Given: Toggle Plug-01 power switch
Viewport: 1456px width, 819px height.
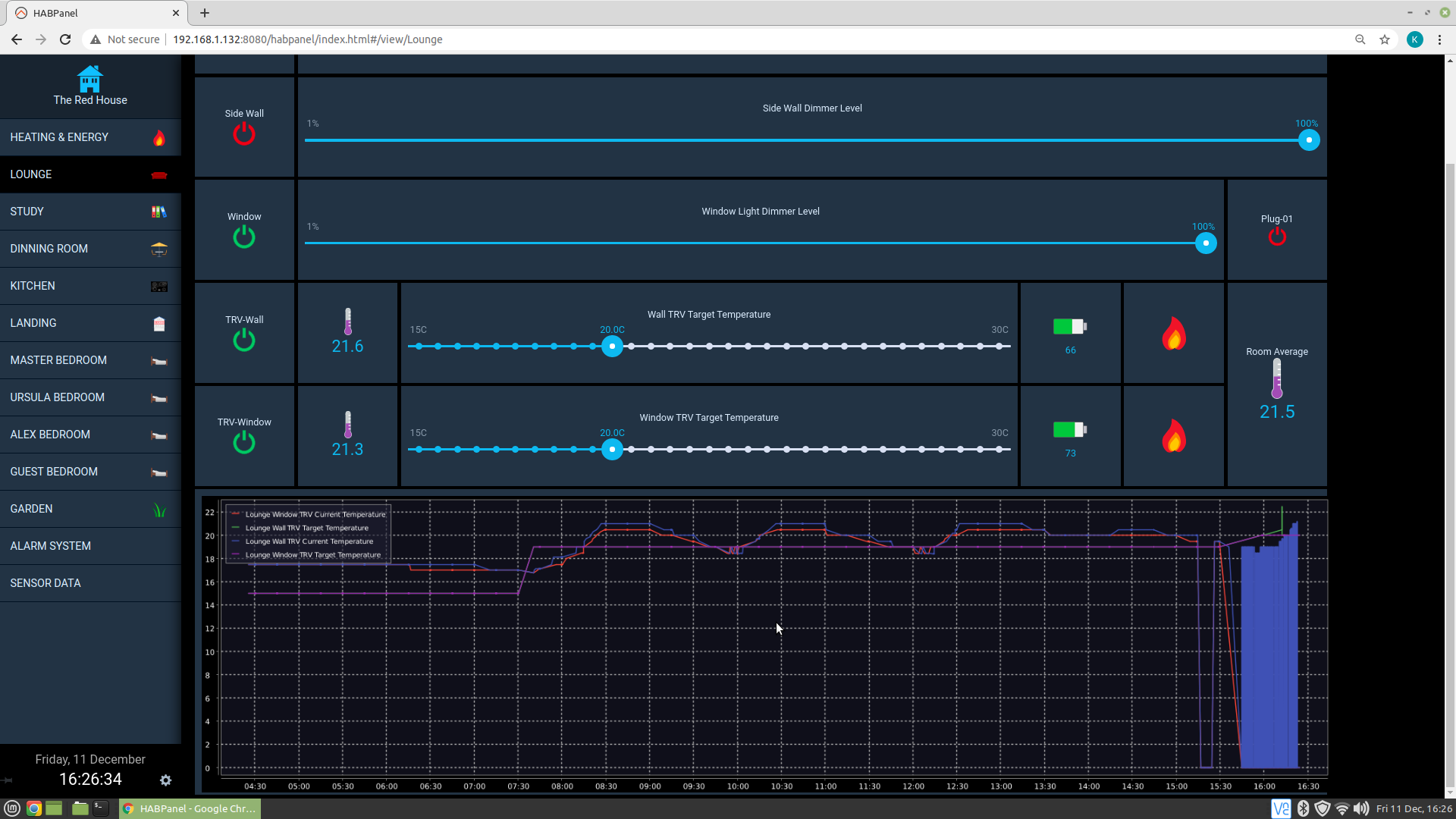Looking at the screenshot, I should [1277, 237].
